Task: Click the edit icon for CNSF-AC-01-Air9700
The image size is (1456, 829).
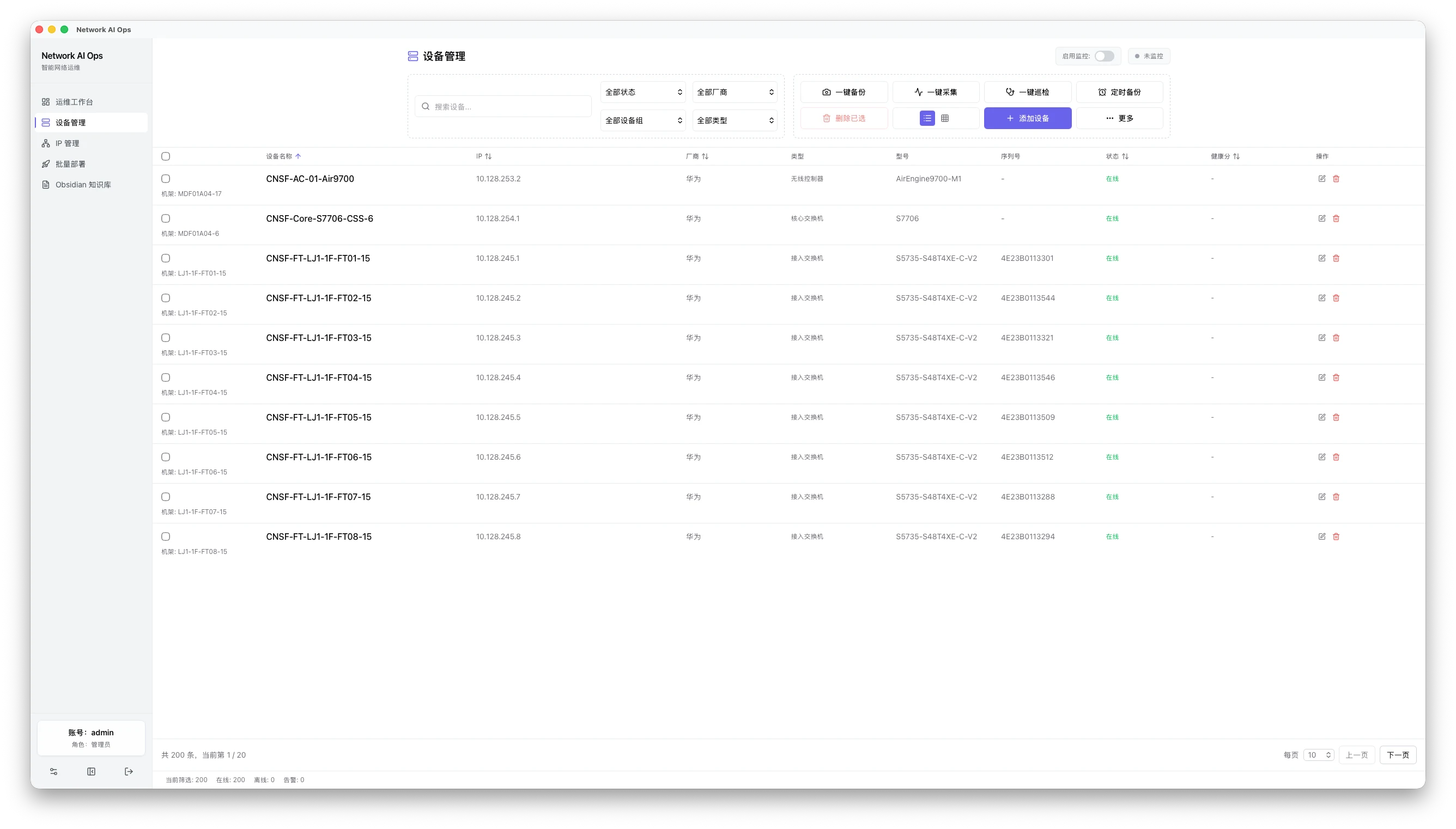Action: pos(1321,179)
